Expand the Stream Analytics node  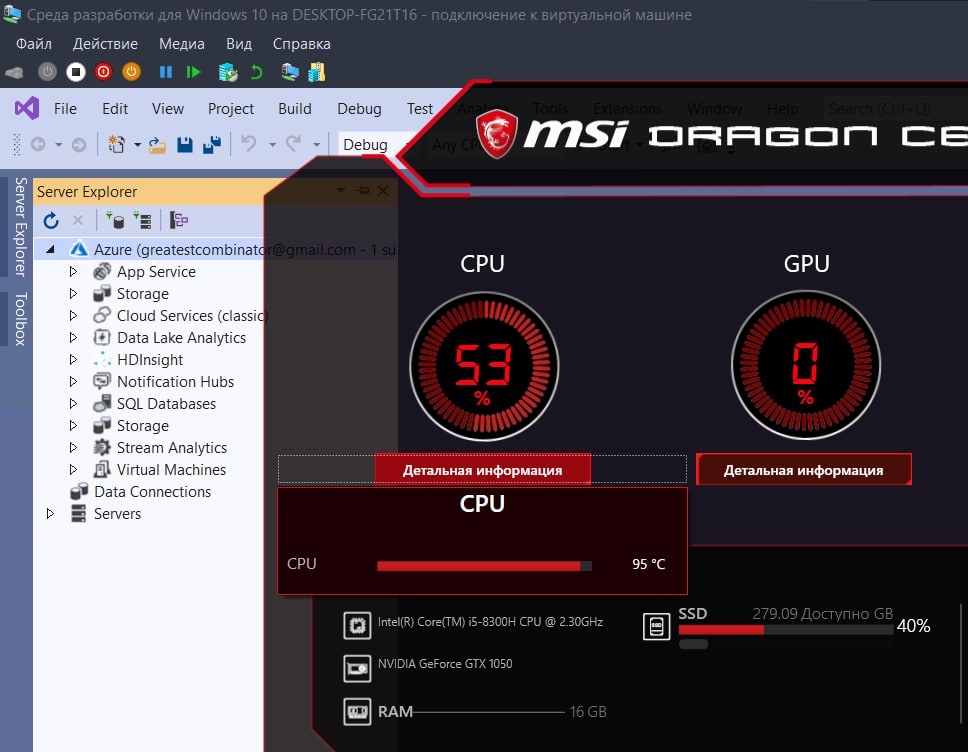[x=73, y=448]
